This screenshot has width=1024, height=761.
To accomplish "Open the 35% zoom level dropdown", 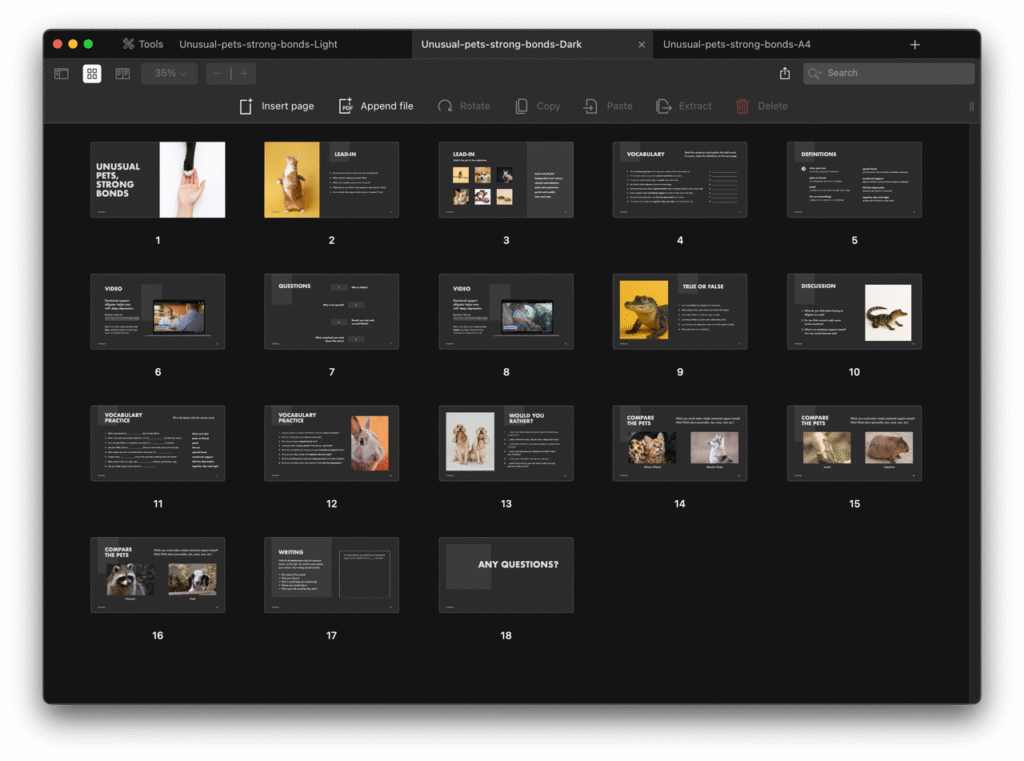I will pos(170,73).
